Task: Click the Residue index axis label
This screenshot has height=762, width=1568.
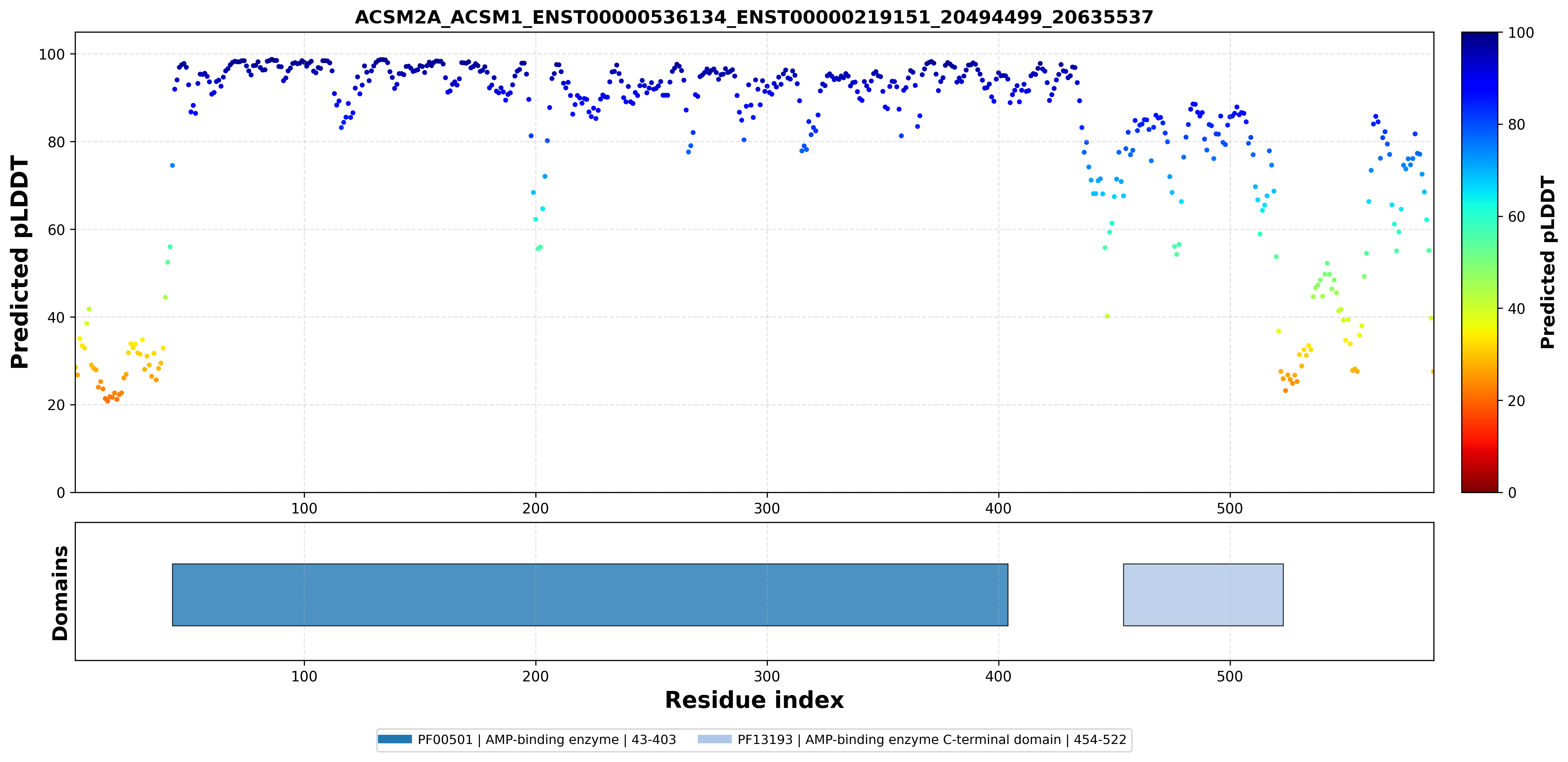Action: coord(754,700)
